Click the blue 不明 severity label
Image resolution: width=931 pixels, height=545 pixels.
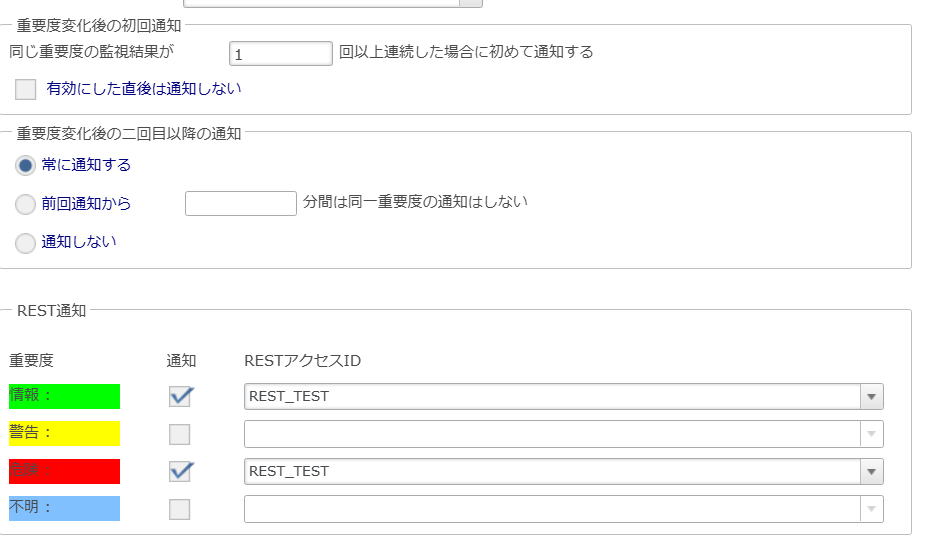[64, 508]
